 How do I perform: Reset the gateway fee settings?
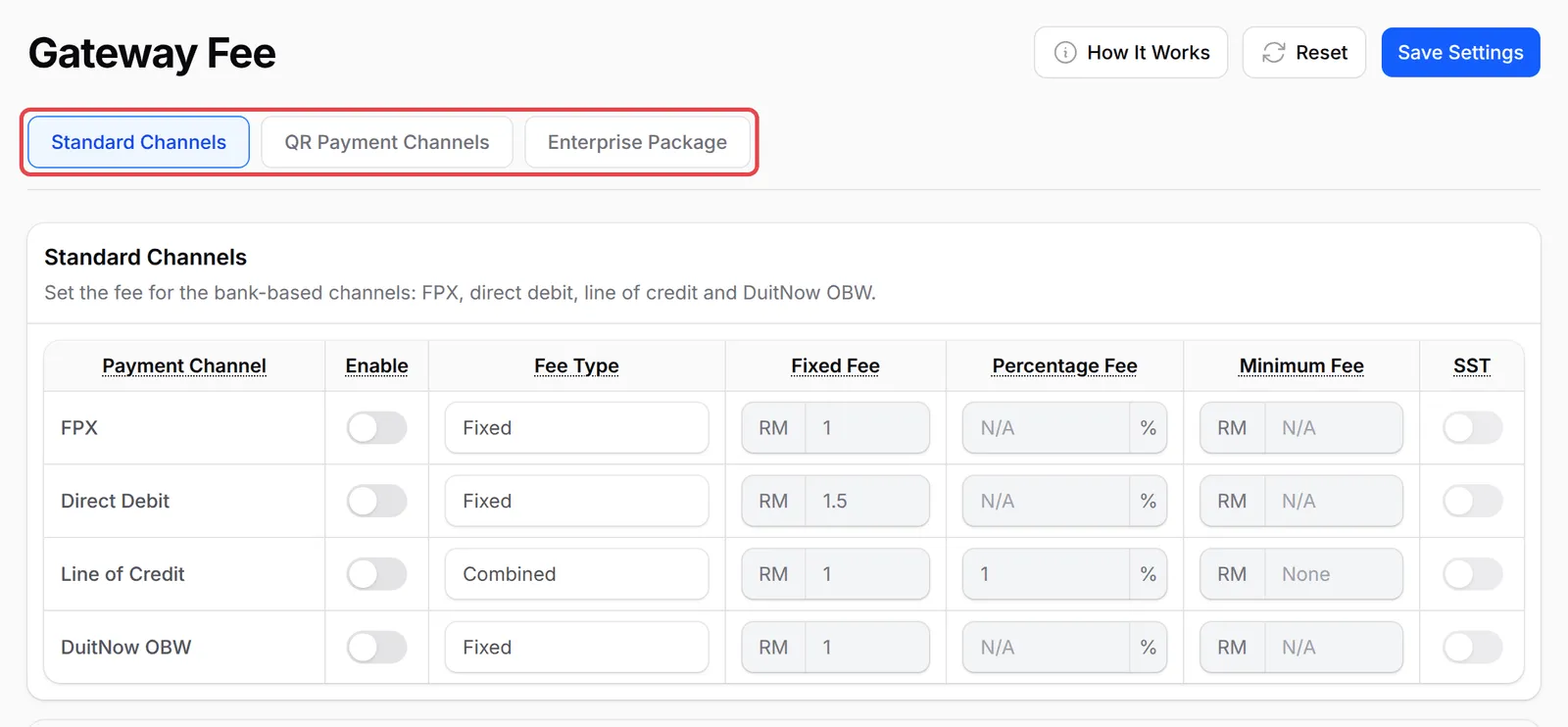click(x=1304, y=53)
